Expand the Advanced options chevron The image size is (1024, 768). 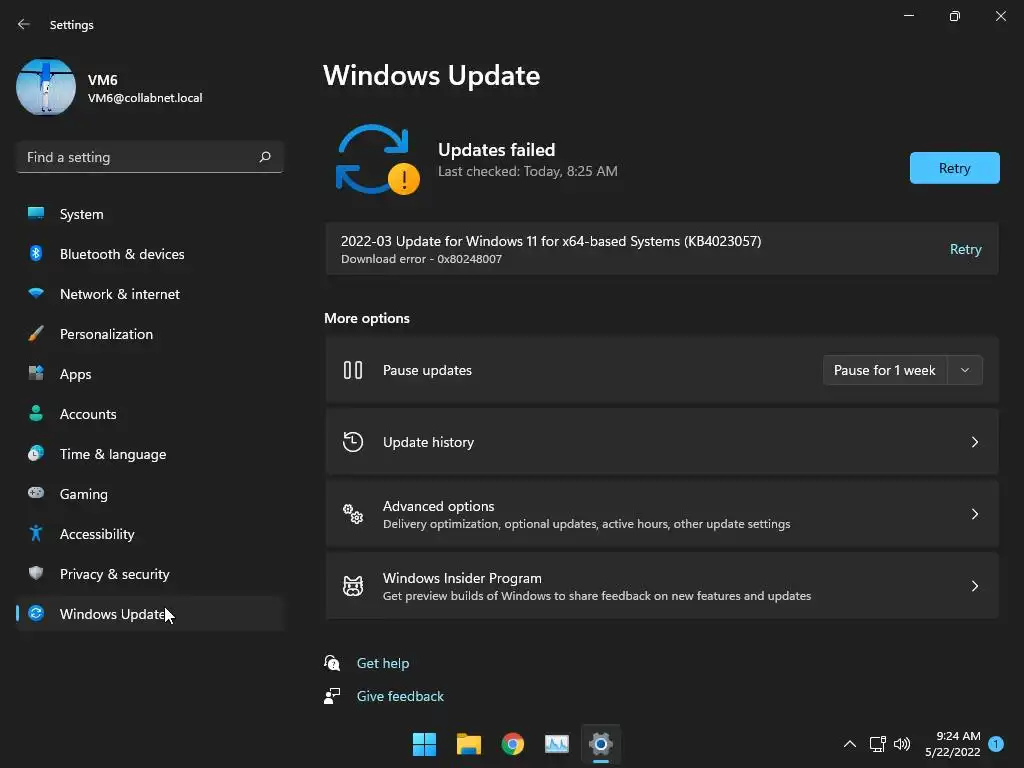974,514
